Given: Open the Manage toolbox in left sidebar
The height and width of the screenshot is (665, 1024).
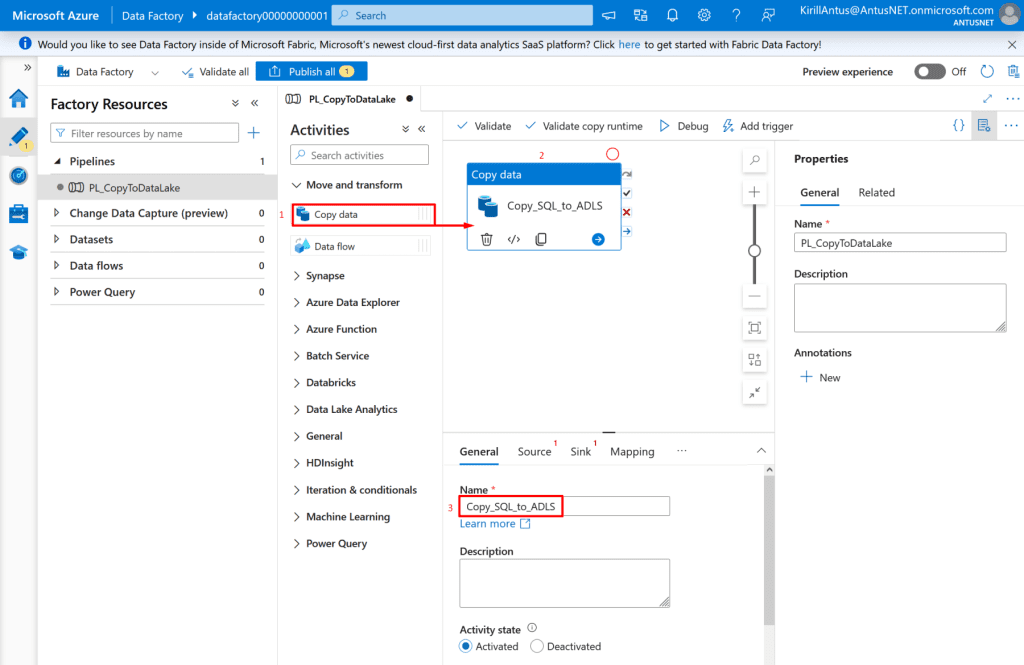Looking at the screenshot, I should tap(18, 213).
